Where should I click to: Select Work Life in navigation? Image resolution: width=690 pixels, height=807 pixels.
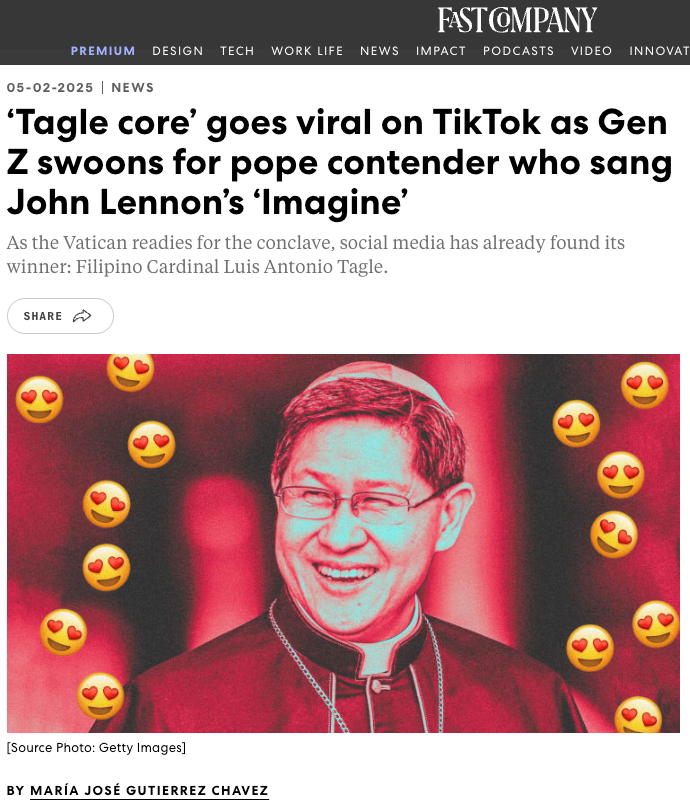coord(307,51)
